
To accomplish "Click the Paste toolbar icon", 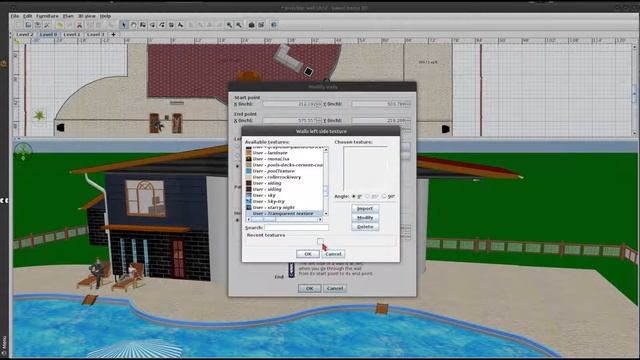I will [x=99, y=25].
